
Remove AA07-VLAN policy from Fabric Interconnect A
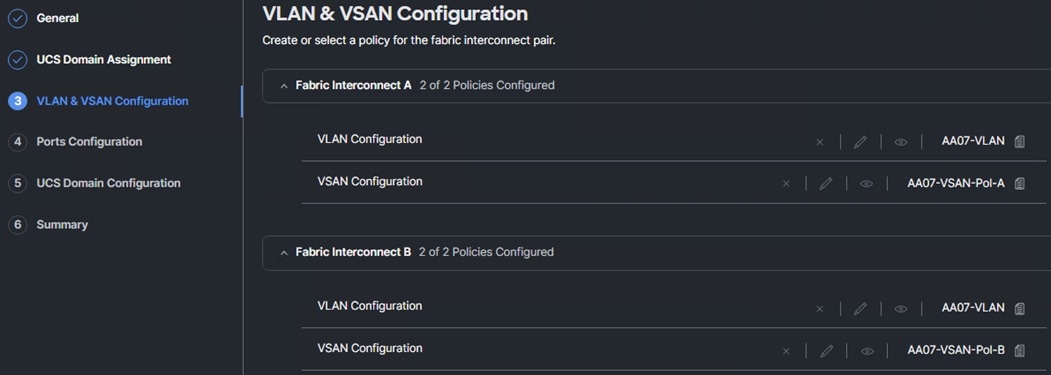(819, 142)
